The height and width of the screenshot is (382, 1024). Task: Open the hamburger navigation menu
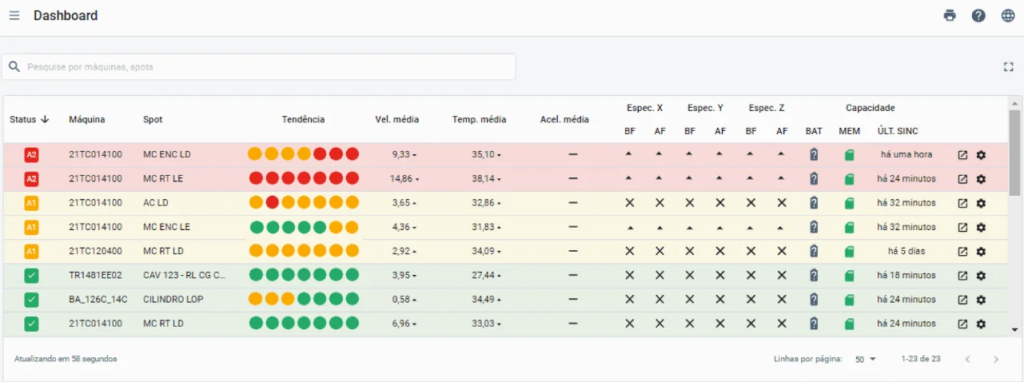point(14,16)
